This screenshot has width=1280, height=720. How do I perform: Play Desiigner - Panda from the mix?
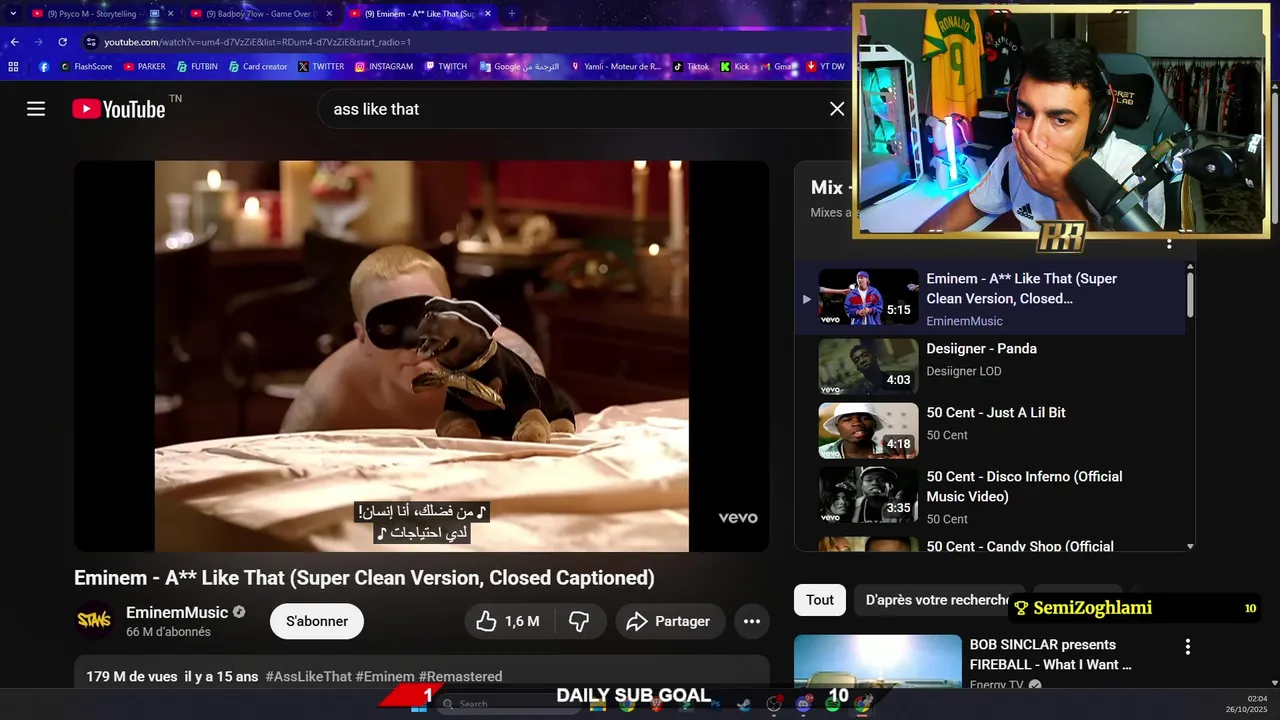pyautogui.click(x=990, y=366)
